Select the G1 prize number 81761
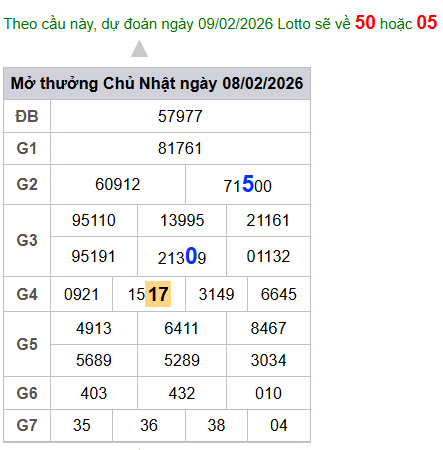The image size is (443, 450). 180,148
